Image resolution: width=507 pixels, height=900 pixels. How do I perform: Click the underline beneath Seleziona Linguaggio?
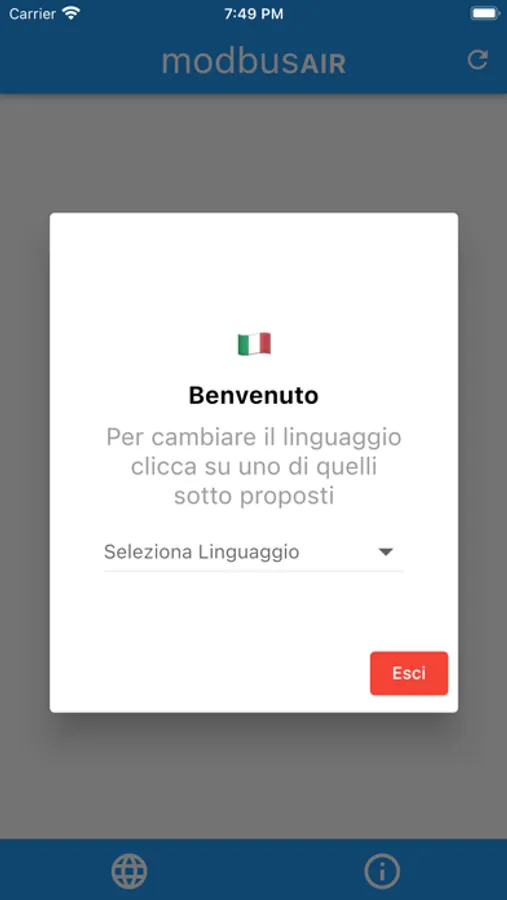[254, 571]
